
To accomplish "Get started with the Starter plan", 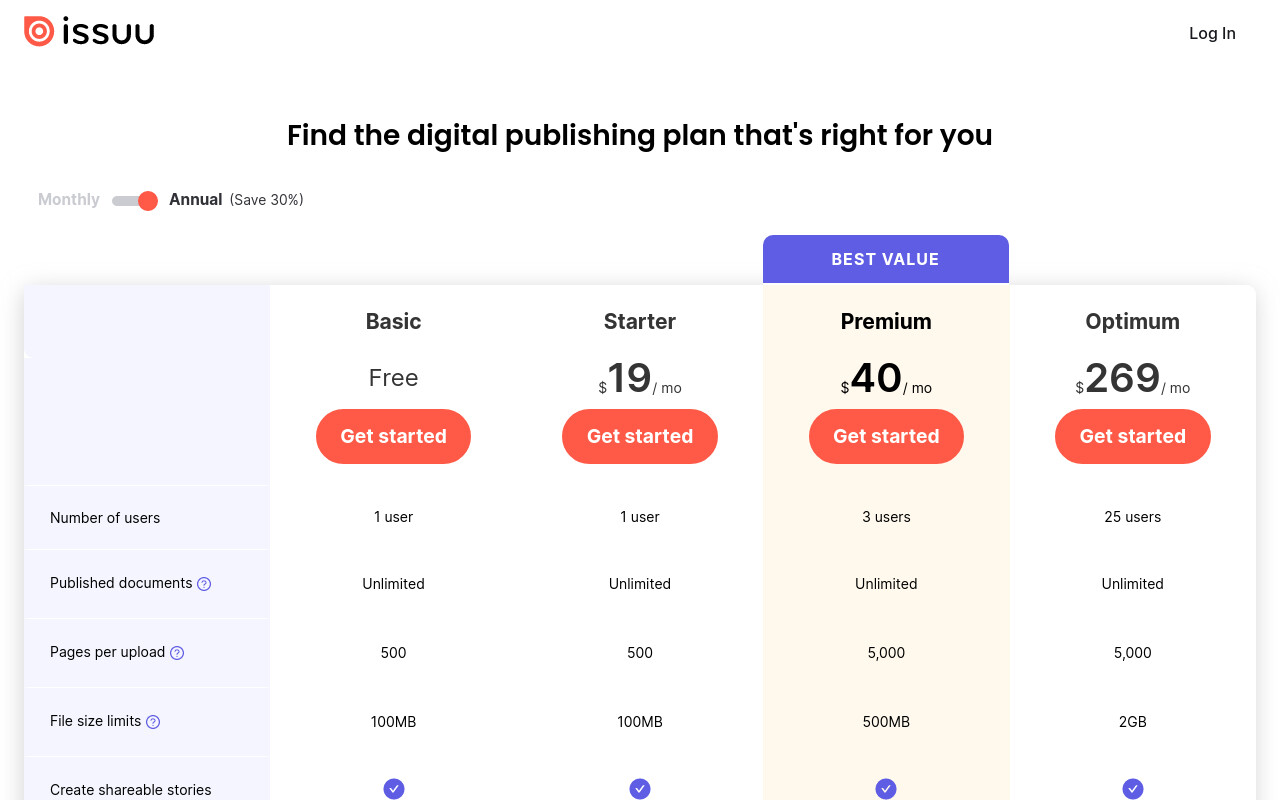I will (640, 436).
